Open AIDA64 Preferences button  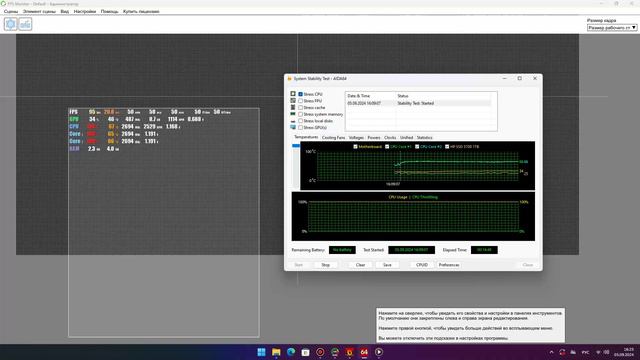click(449, 265)
